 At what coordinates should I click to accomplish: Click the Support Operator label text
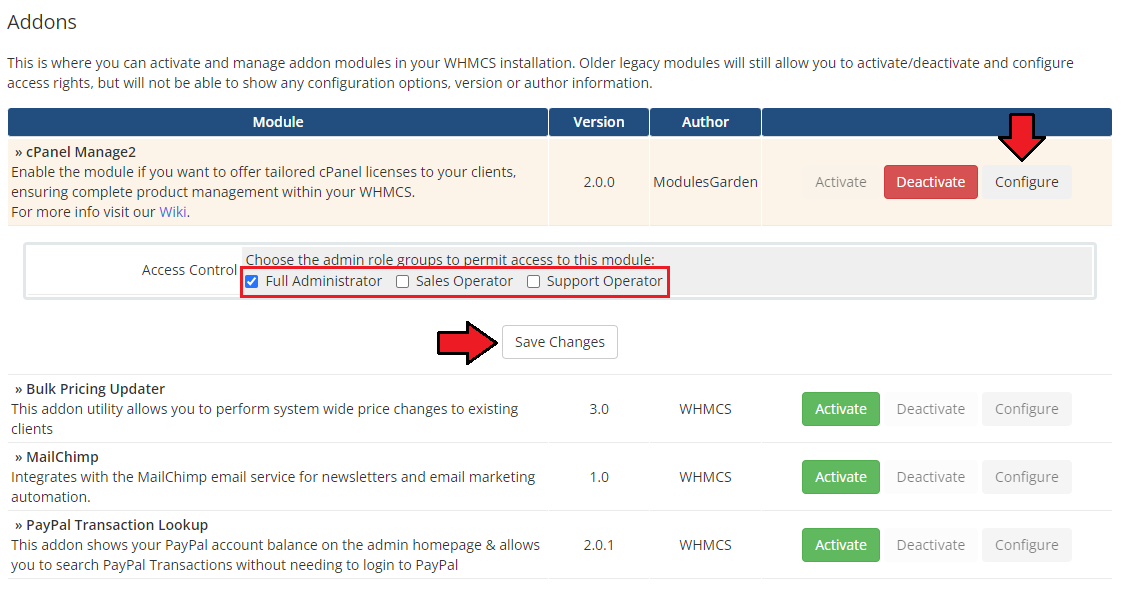point(604,281)
